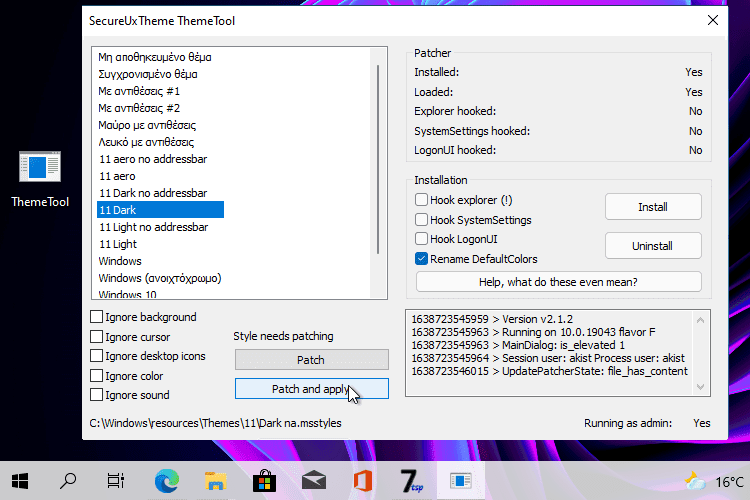750x500 pixels.
Task: Open taskbar Search magnifier
Action: click(68, 481)
